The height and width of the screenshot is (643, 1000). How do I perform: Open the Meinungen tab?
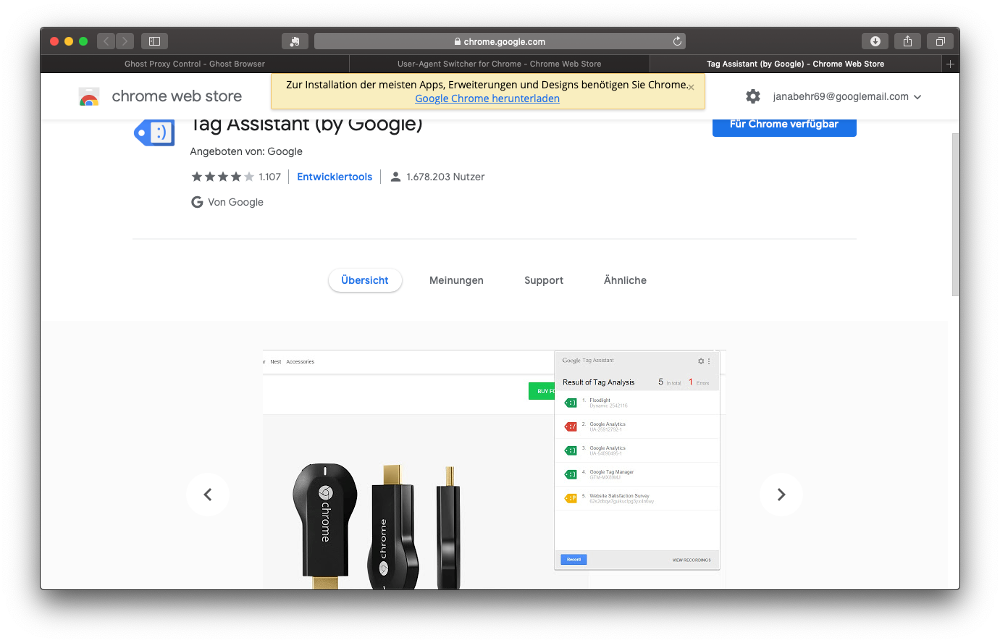click(x=456, y=280)
